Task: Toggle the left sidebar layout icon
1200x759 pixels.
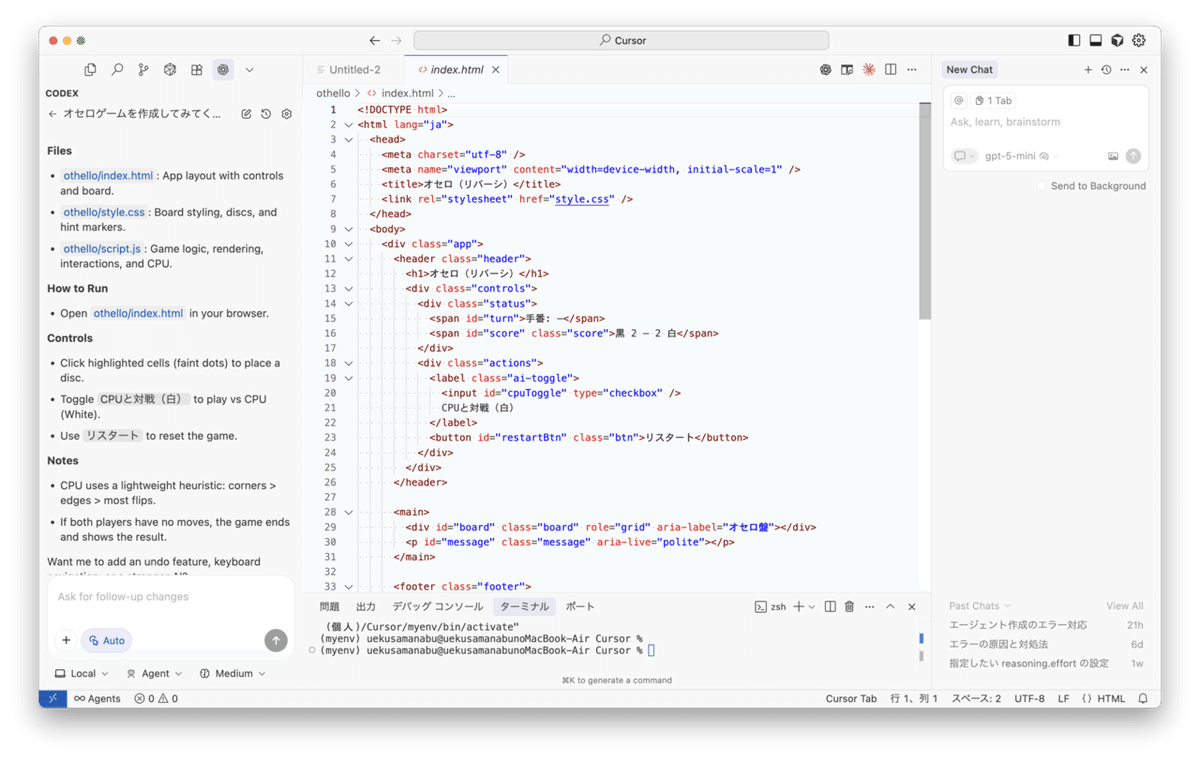Action: point(1074,39)
